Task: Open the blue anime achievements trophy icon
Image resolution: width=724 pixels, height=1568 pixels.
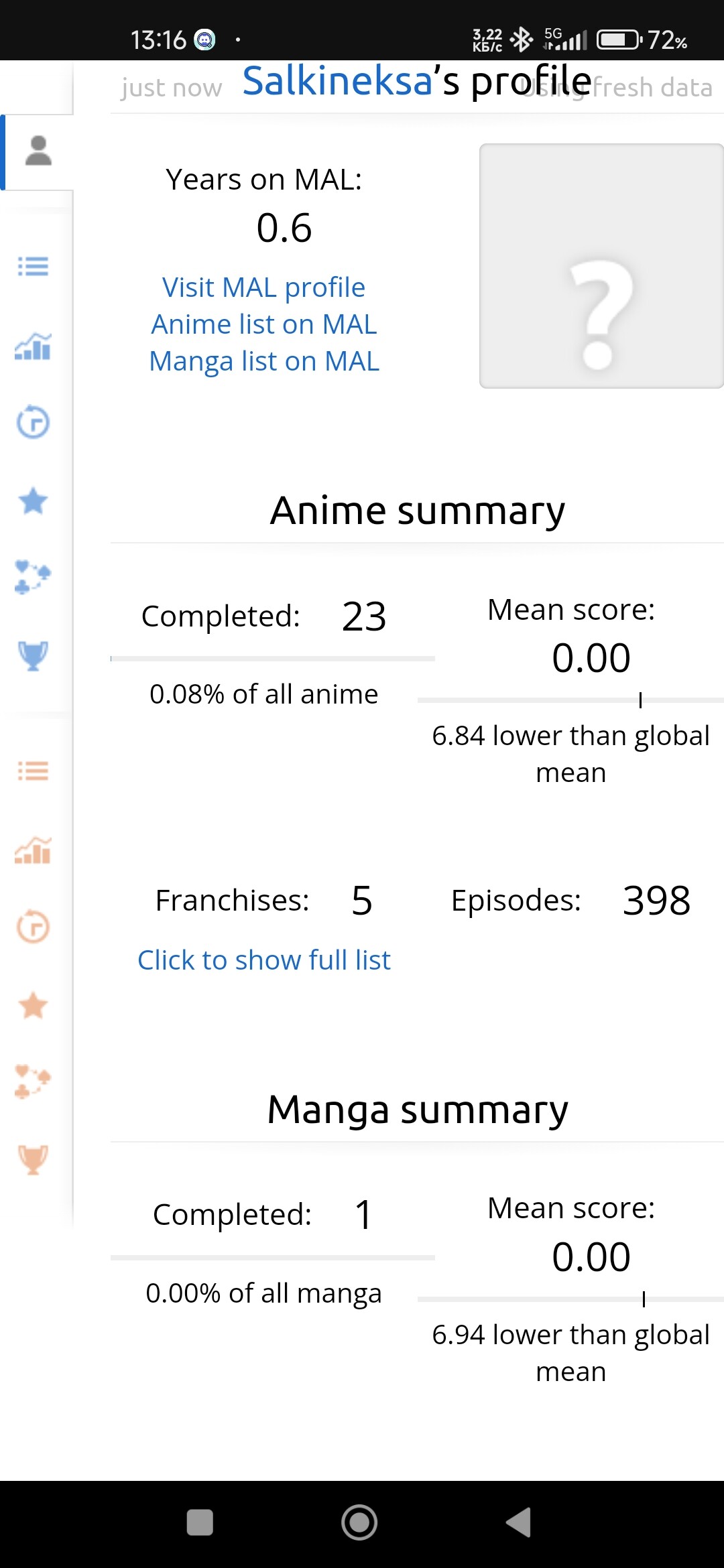Action: pos(33,655)
